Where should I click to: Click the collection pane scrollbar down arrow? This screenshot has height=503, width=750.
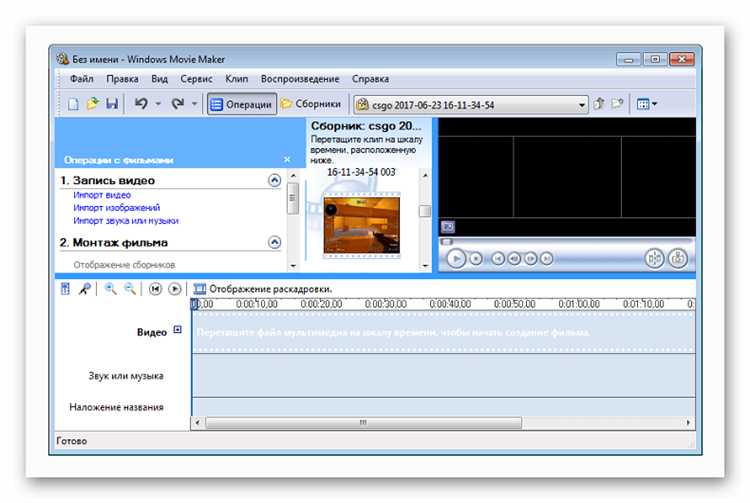click(425, 266)
